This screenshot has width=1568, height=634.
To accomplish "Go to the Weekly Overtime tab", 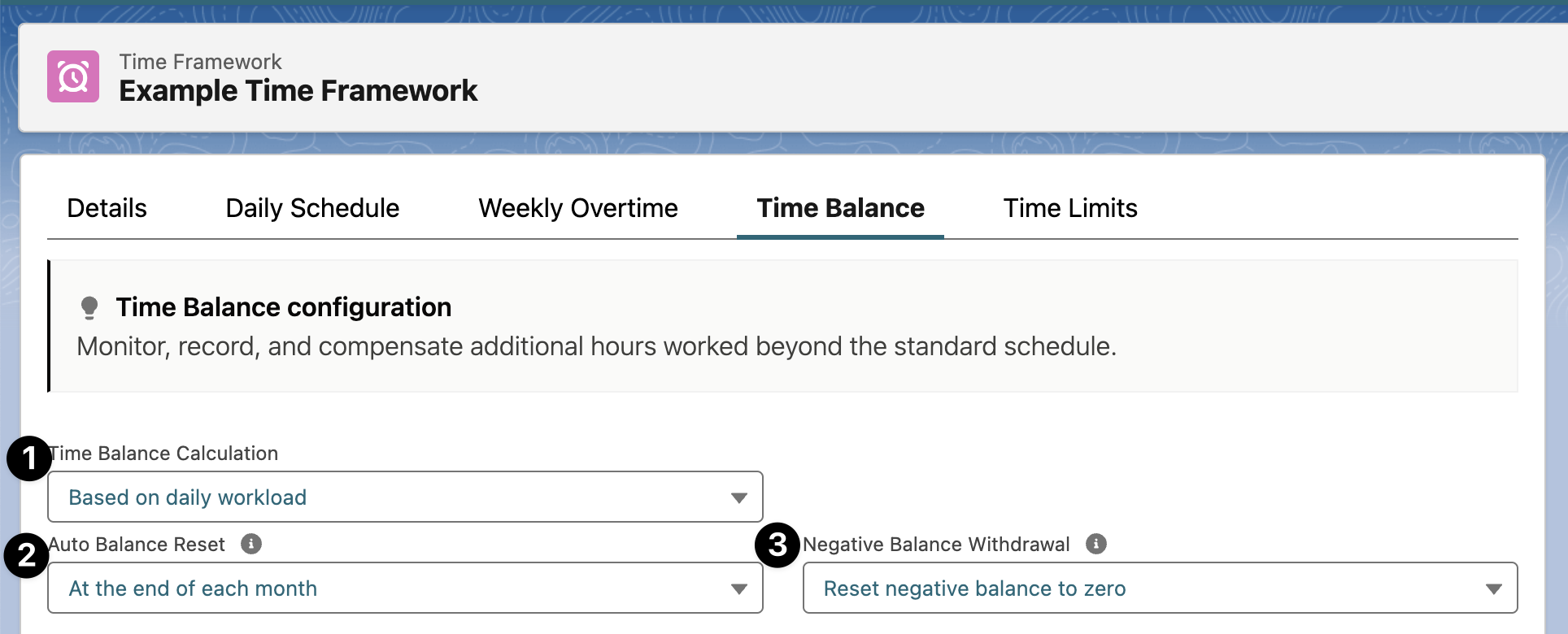I will (577, 208).
